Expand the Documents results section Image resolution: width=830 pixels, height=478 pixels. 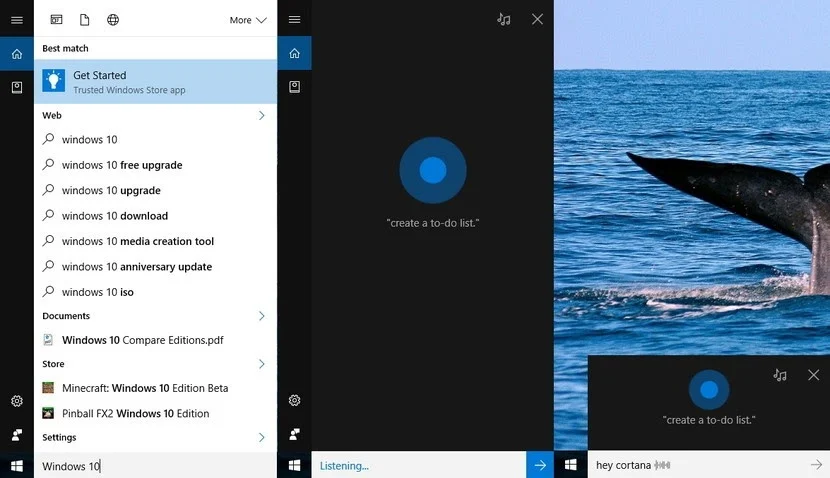pos(261,316)
